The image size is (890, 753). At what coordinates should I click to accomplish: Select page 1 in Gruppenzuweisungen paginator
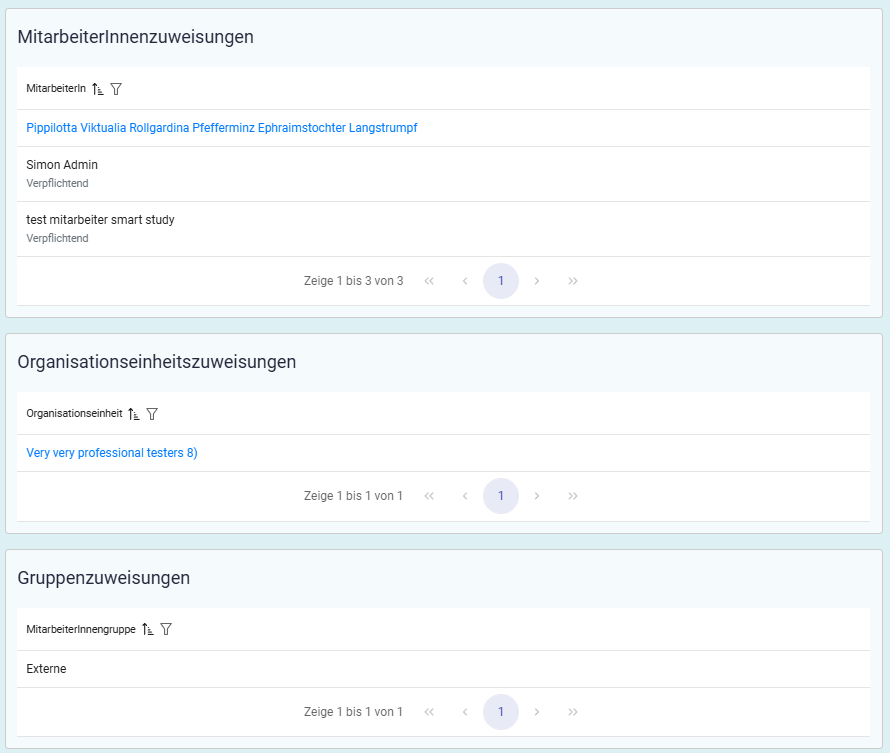pos(501,712)
